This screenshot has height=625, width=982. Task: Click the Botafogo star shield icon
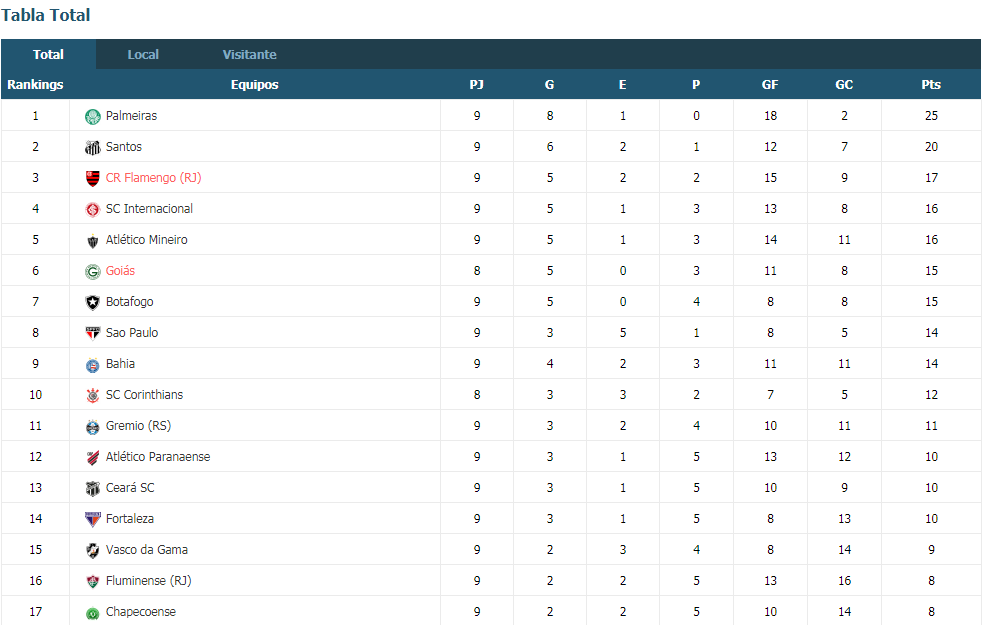[x=93, y=302]
